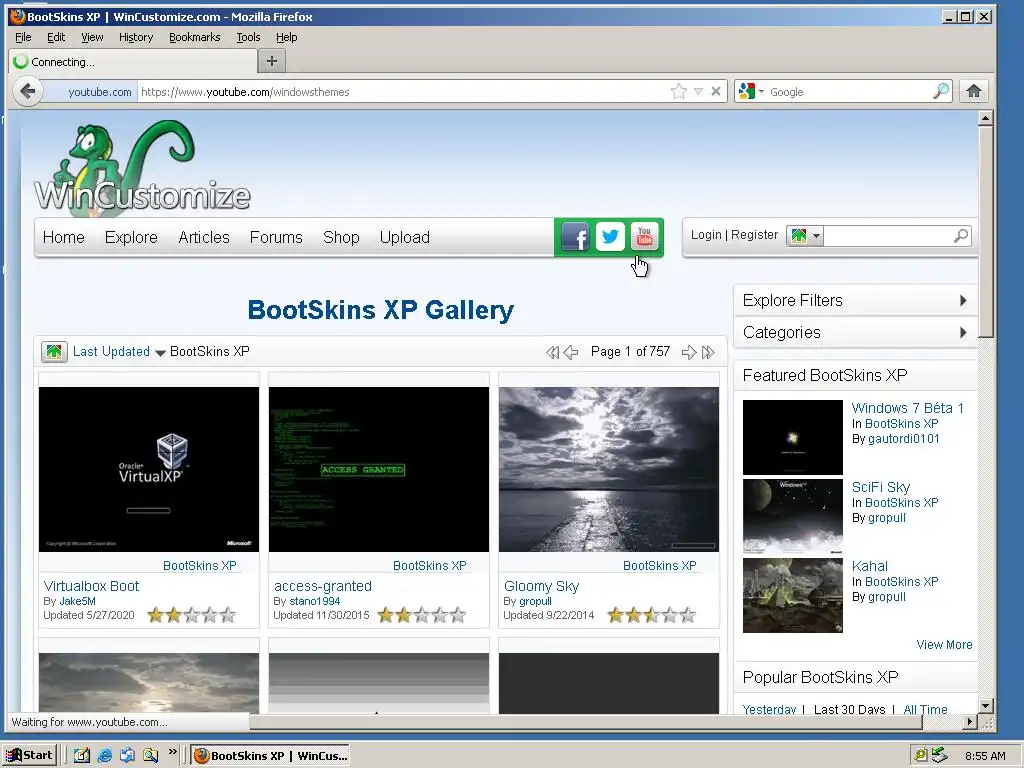This screenshot has height=768, width=1024.
Task: Open a new tab with plus button
Action: (272, 61)
